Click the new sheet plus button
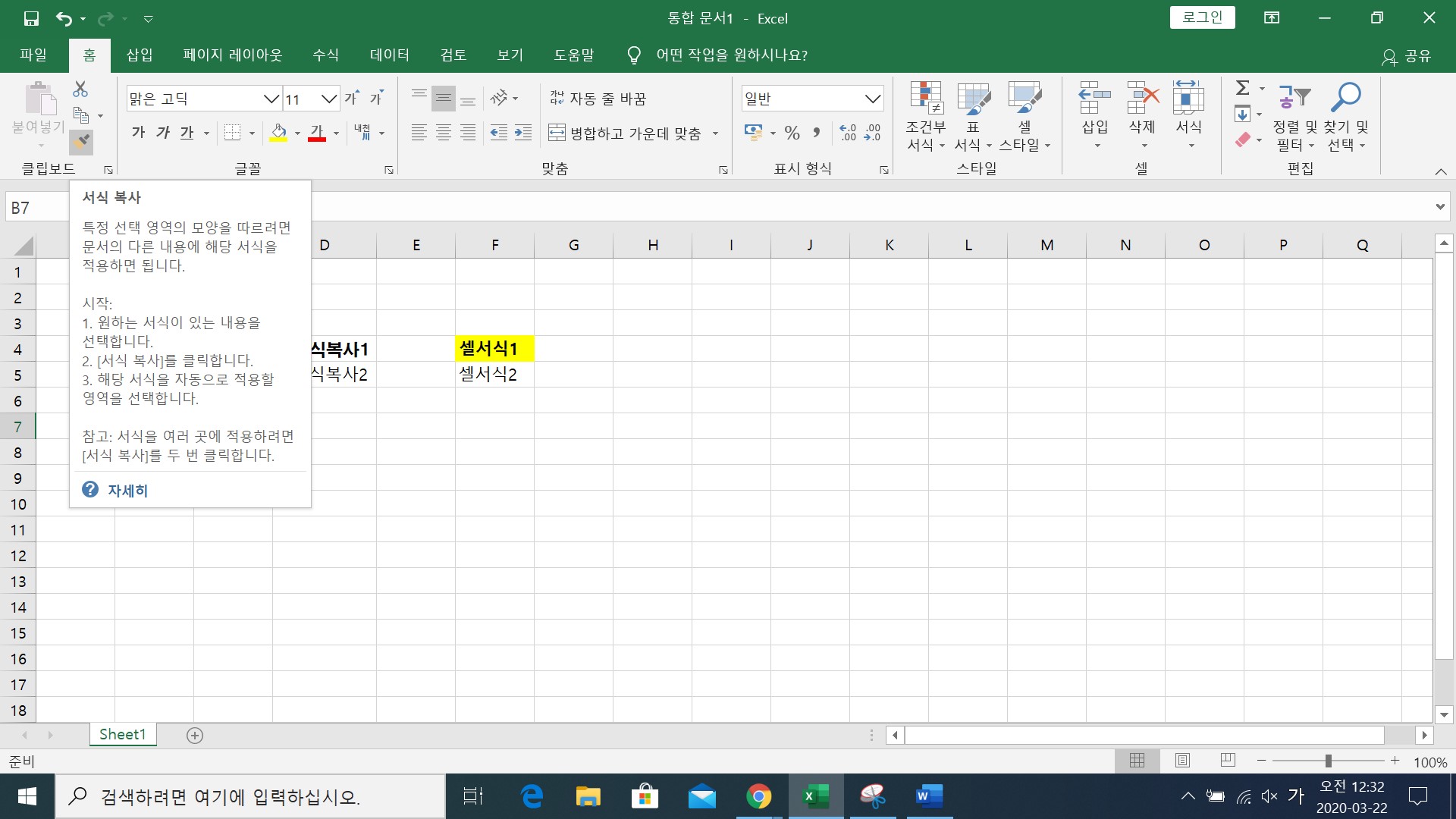The width and height of the screenshot is (1456, 819). 195,735
